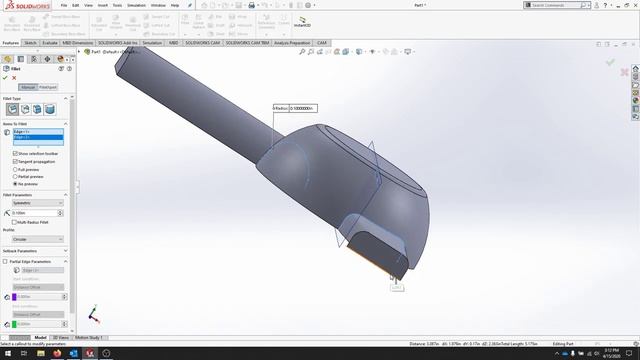This screenshot has width=640, height=360.
Task: Select Face Fillet type
Action: (x=38, y=109)
